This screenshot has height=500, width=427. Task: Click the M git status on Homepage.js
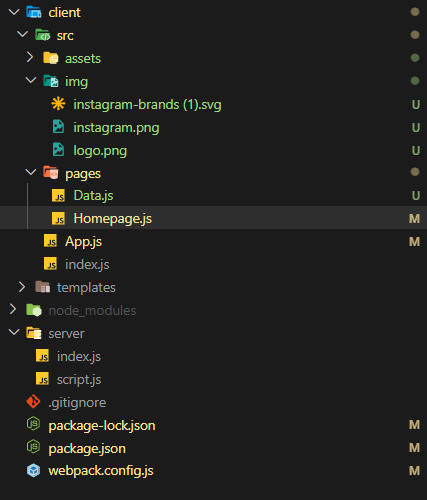click(x=414, y=219)
